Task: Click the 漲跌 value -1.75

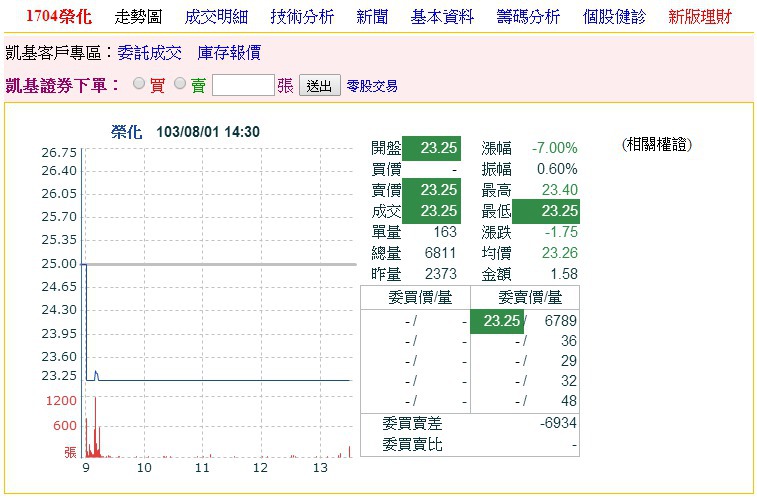Action: (561, 232)
